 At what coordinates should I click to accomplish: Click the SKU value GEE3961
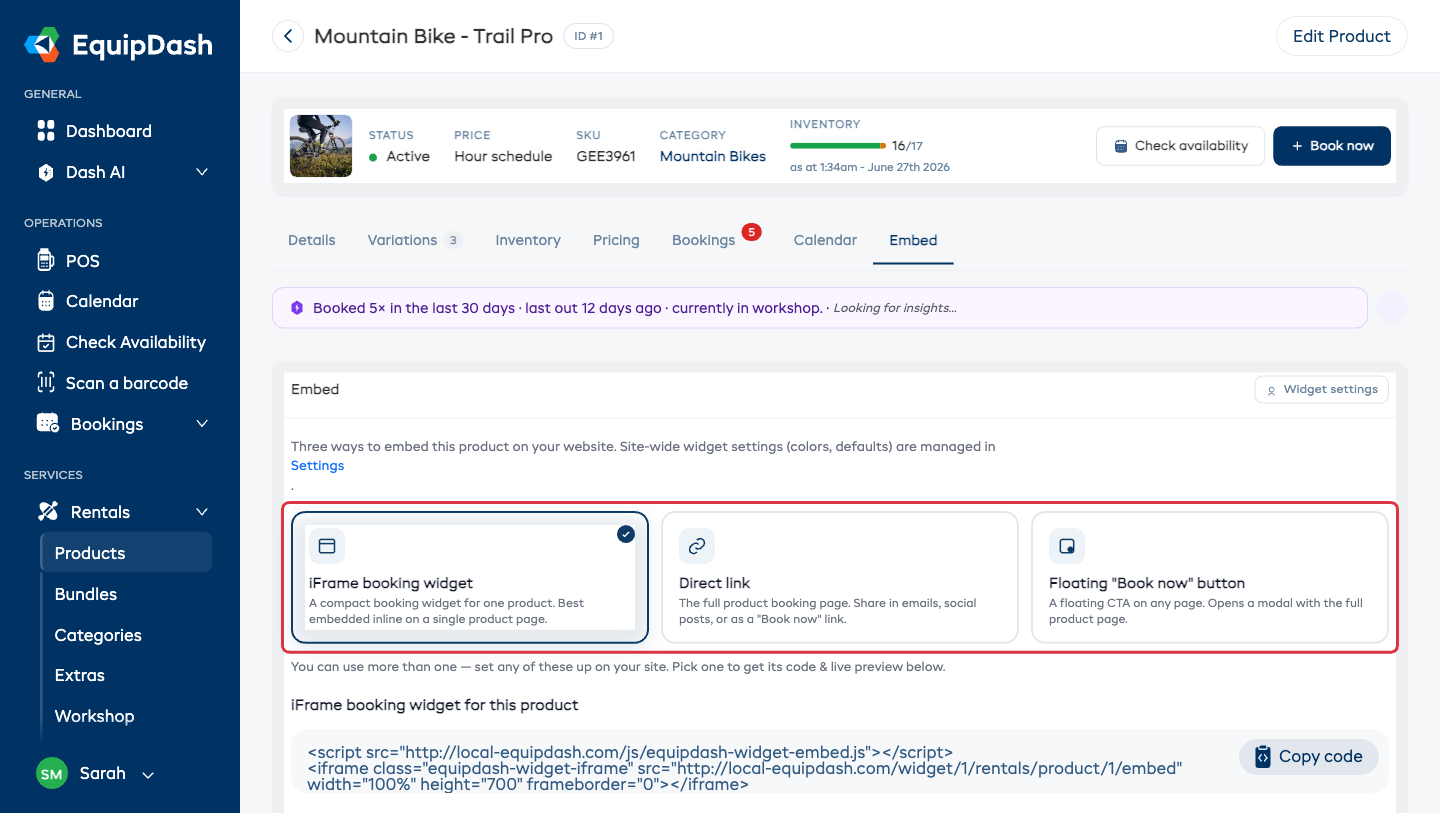coord(606,156)
